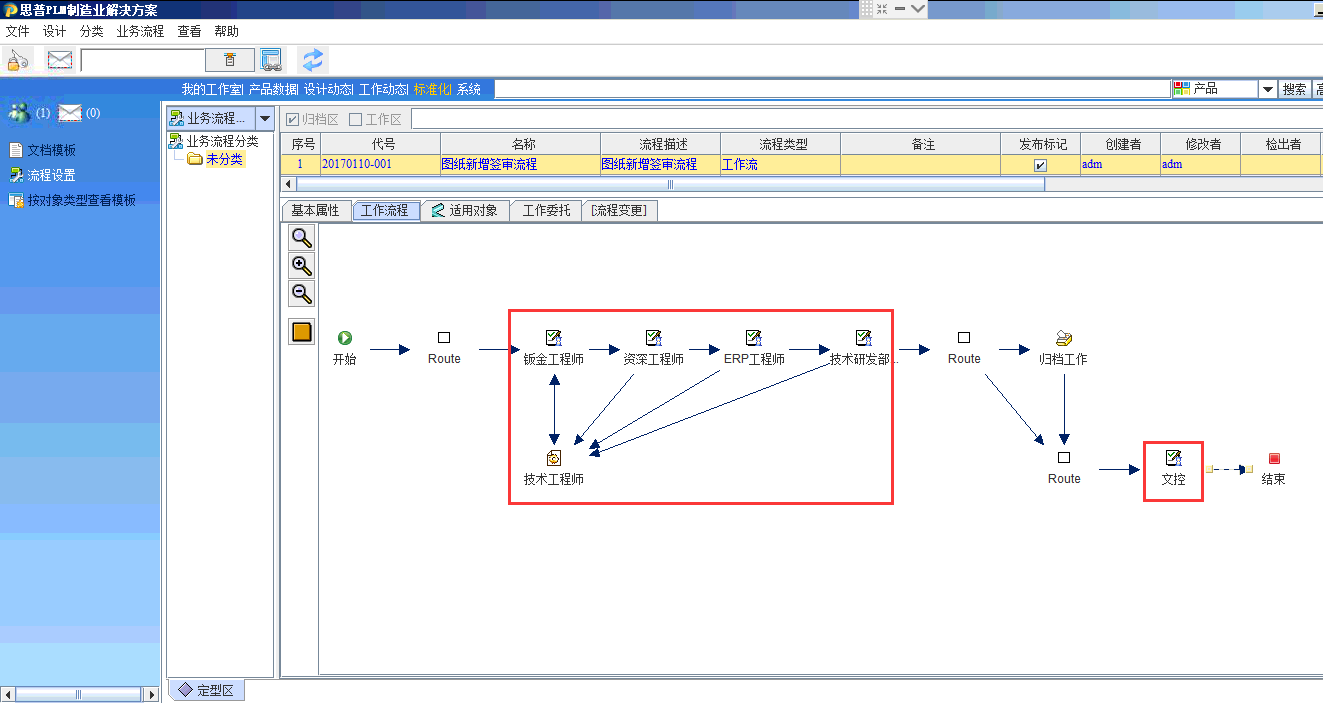Select the Route node before 归档工作

(964, 348)
